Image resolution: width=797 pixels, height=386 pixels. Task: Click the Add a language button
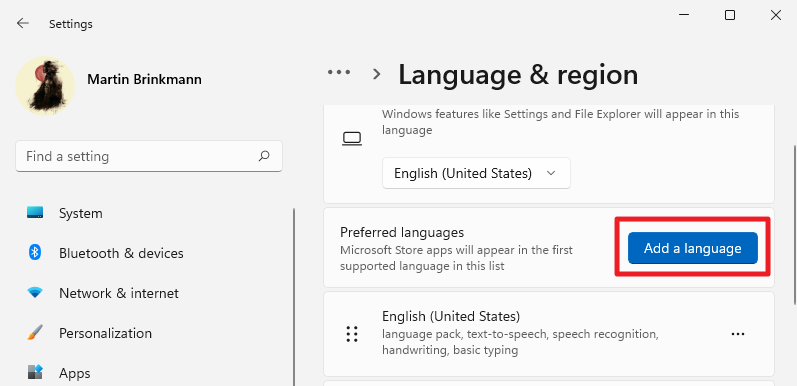[692, 248]
